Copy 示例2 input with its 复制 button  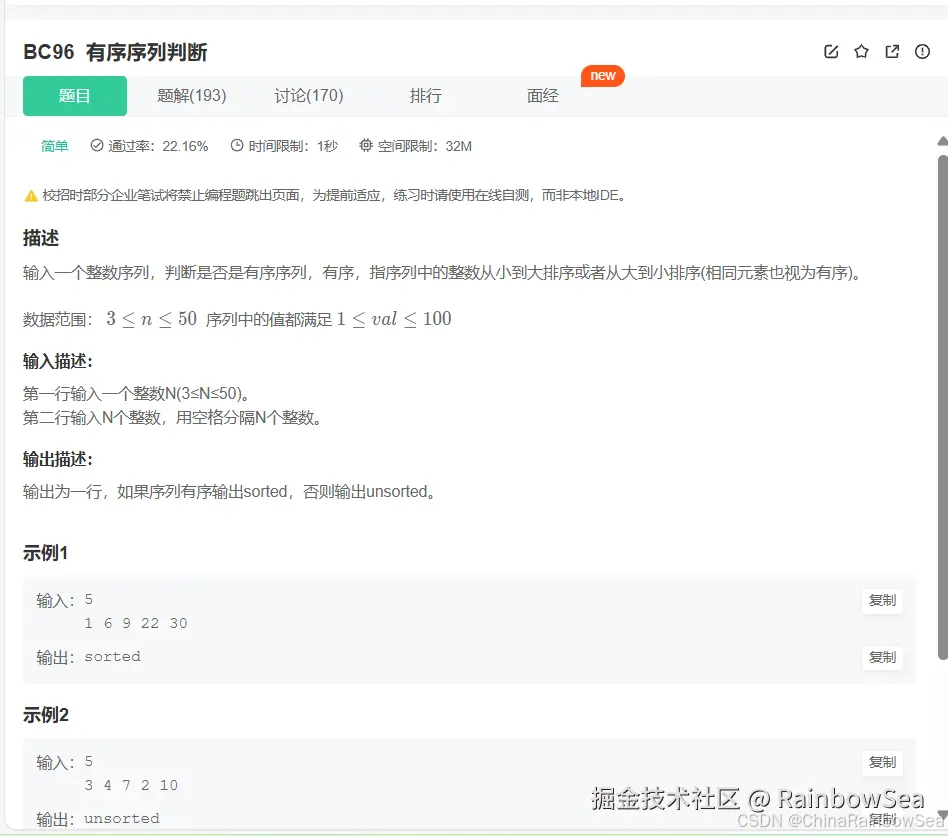coord(882,763)
